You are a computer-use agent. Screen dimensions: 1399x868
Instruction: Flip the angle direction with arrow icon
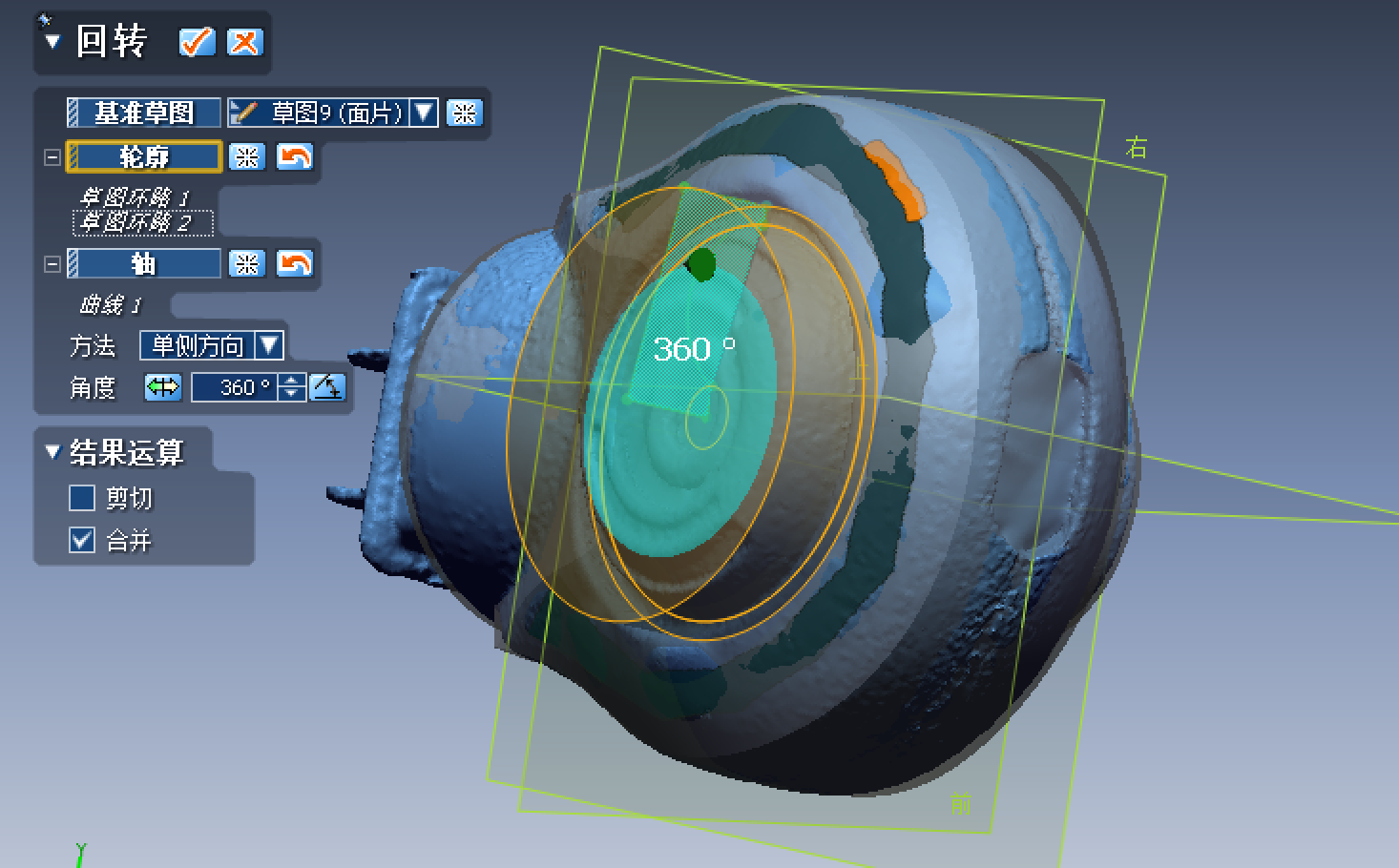point(163,387)
